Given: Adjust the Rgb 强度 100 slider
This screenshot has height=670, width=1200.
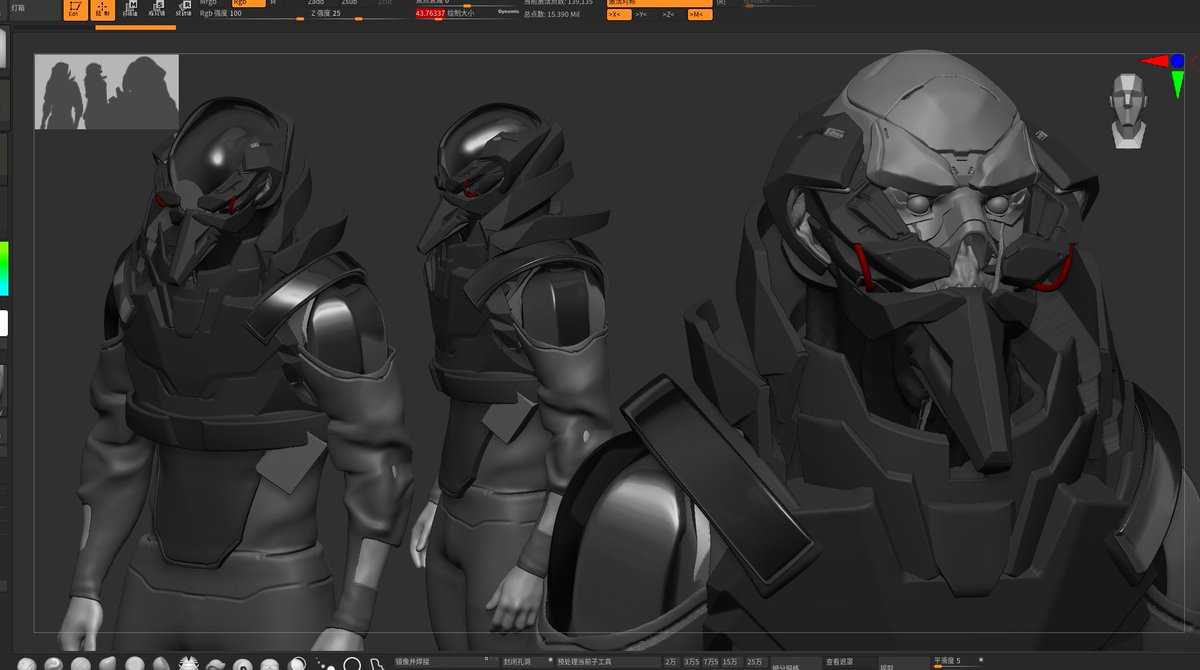Looking at the screenshot, I should pos(252,14).
